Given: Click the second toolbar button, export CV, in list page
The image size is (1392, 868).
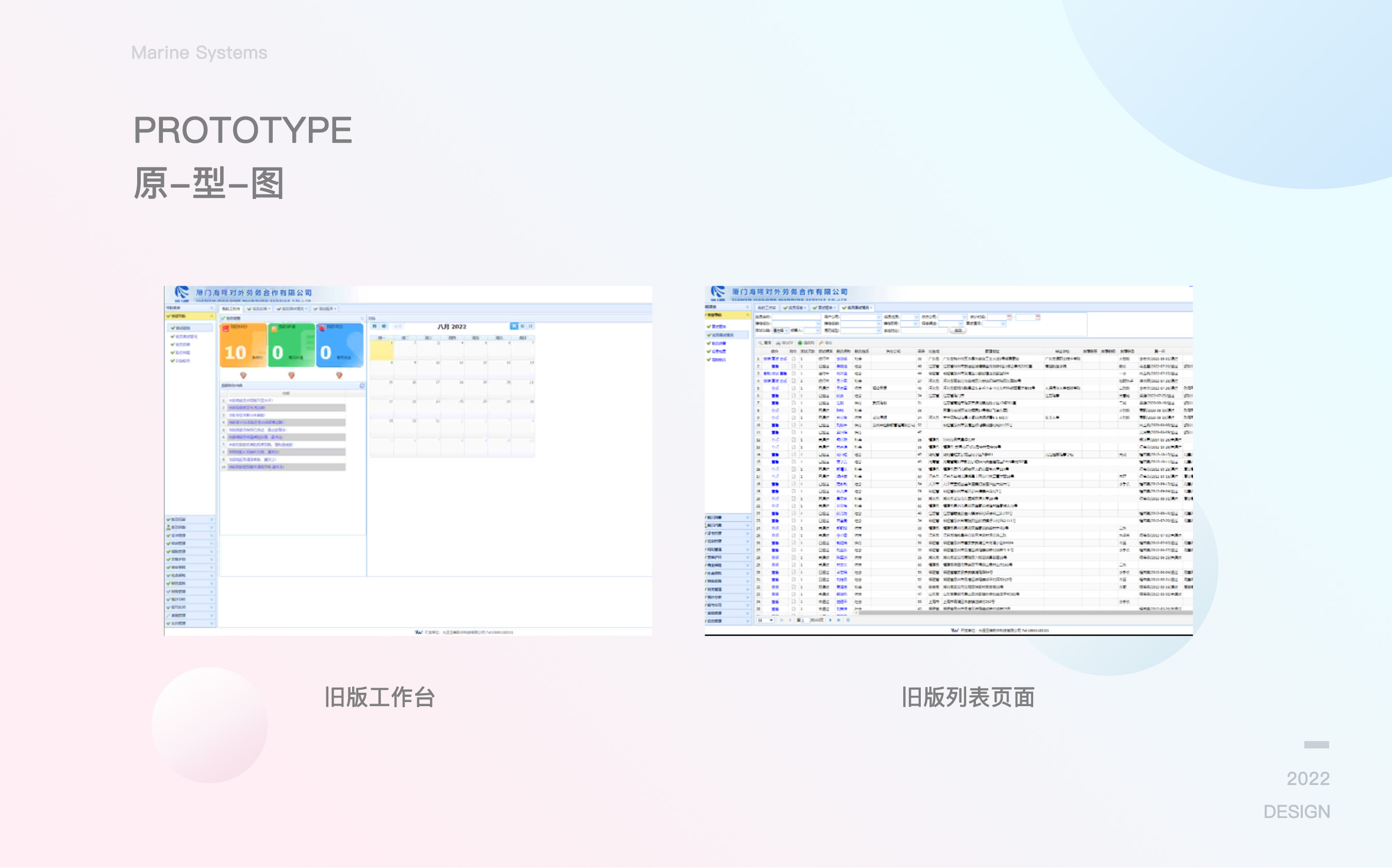Looking at the screenshot, I should [x=784, y=343].
